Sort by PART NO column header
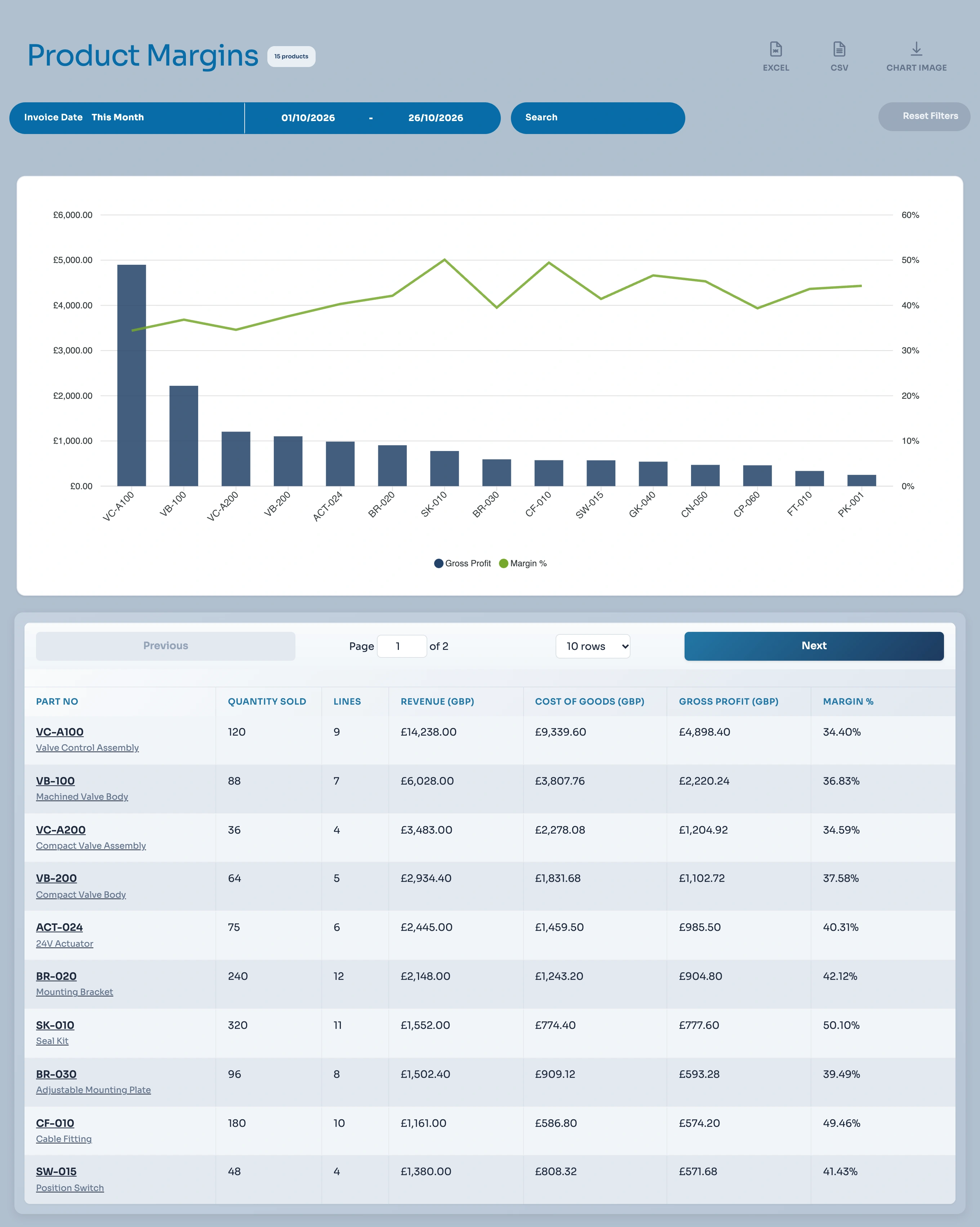Screen dimensions: 980x1227 57,702
